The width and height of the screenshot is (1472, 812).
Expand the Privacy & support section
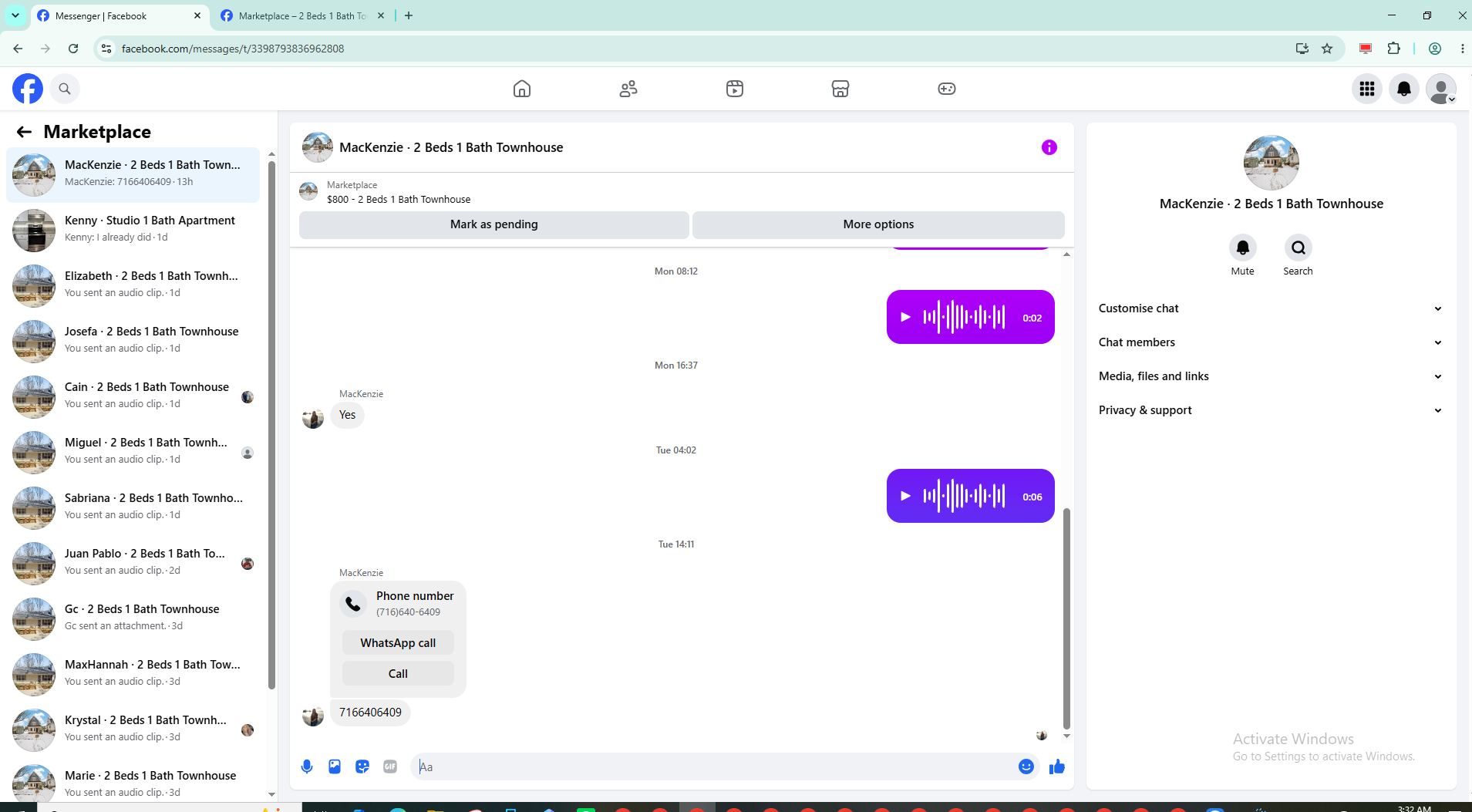tap(1271, 410)
